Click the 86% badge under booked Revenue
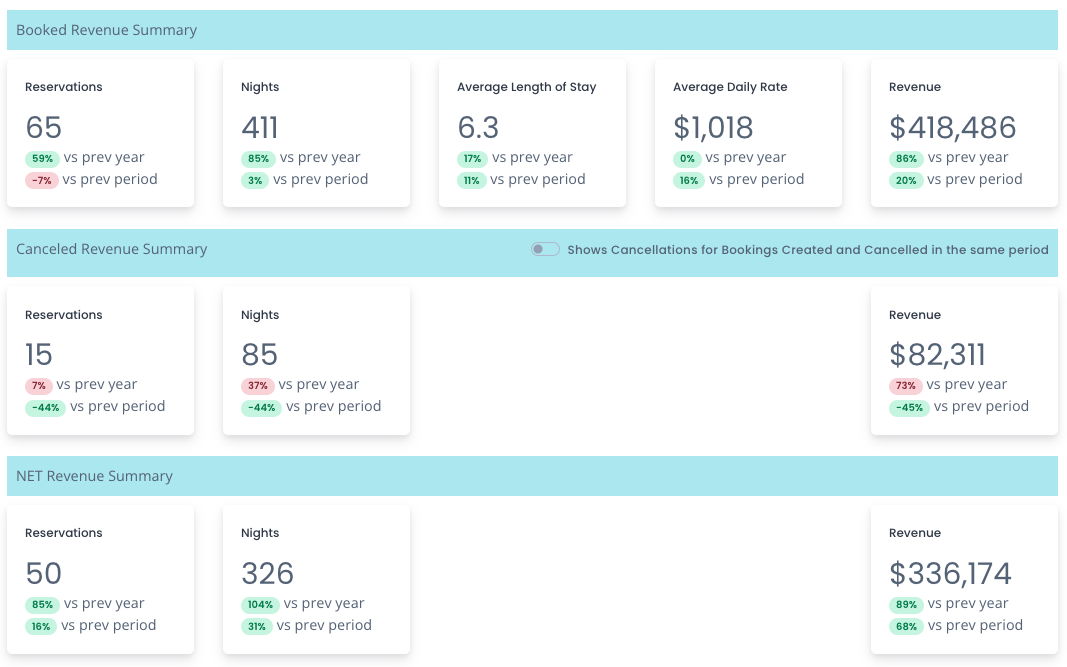The height and width of the screenshot is (667, 1067). pyautogui.click(x=905, y=158)
